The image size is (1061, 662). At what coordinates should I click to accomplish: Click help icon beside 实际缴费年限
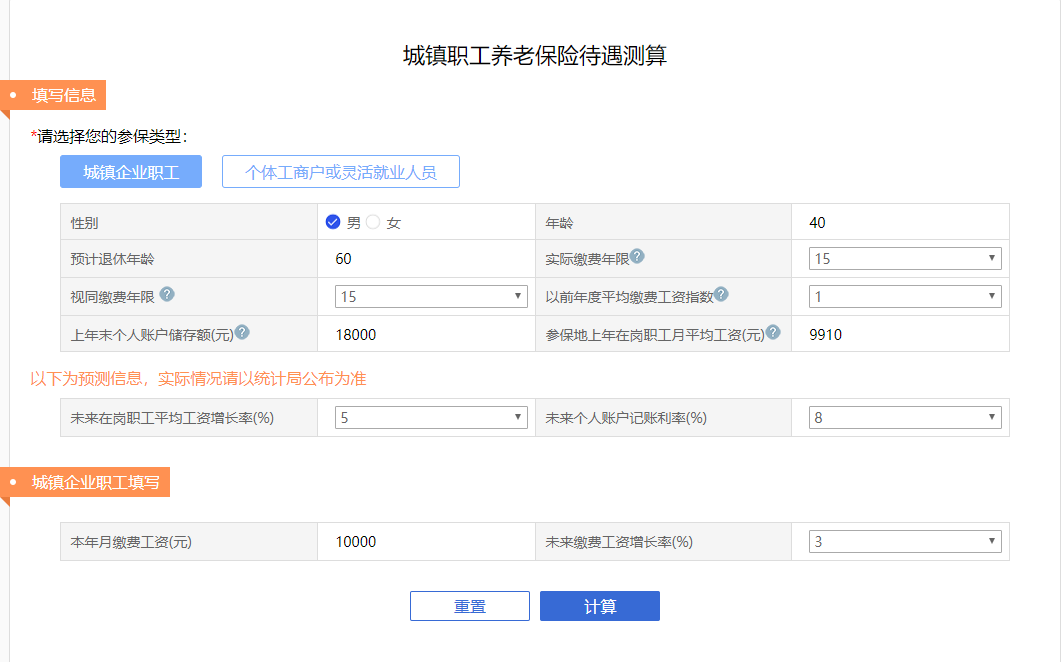[x=637, y=257]
